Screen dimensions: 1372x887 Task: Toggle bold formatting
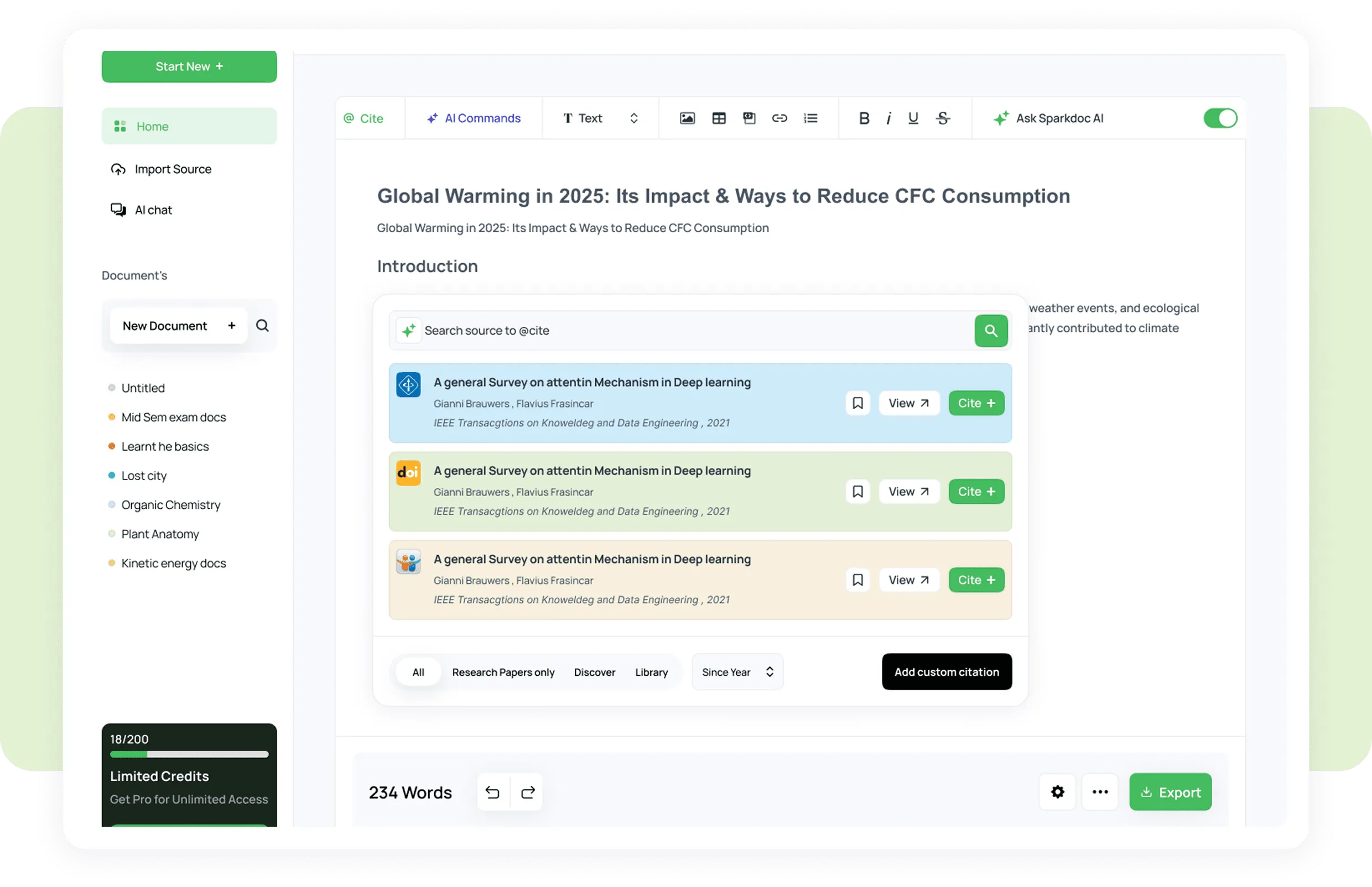tap(864, 118)
